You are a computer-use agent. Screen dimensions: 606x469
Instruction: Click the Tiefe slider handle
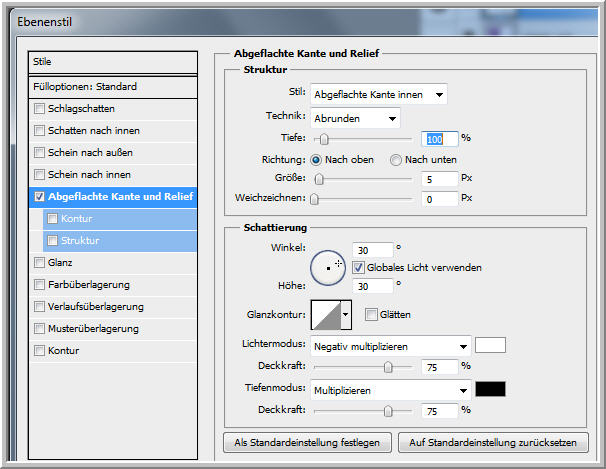tap(324, 139)
